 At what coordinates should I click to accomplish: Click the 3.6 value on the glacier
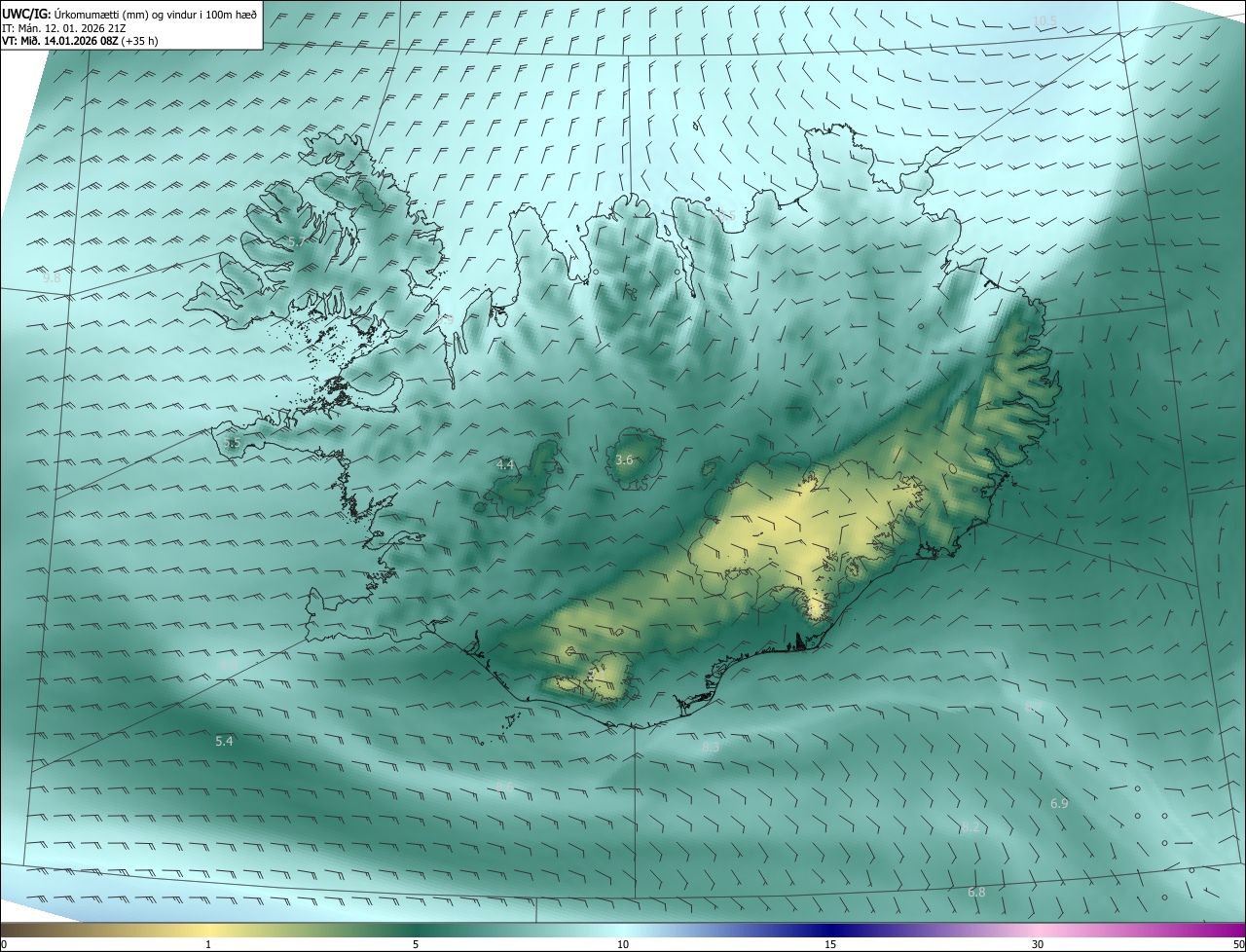tap(625, 459)
